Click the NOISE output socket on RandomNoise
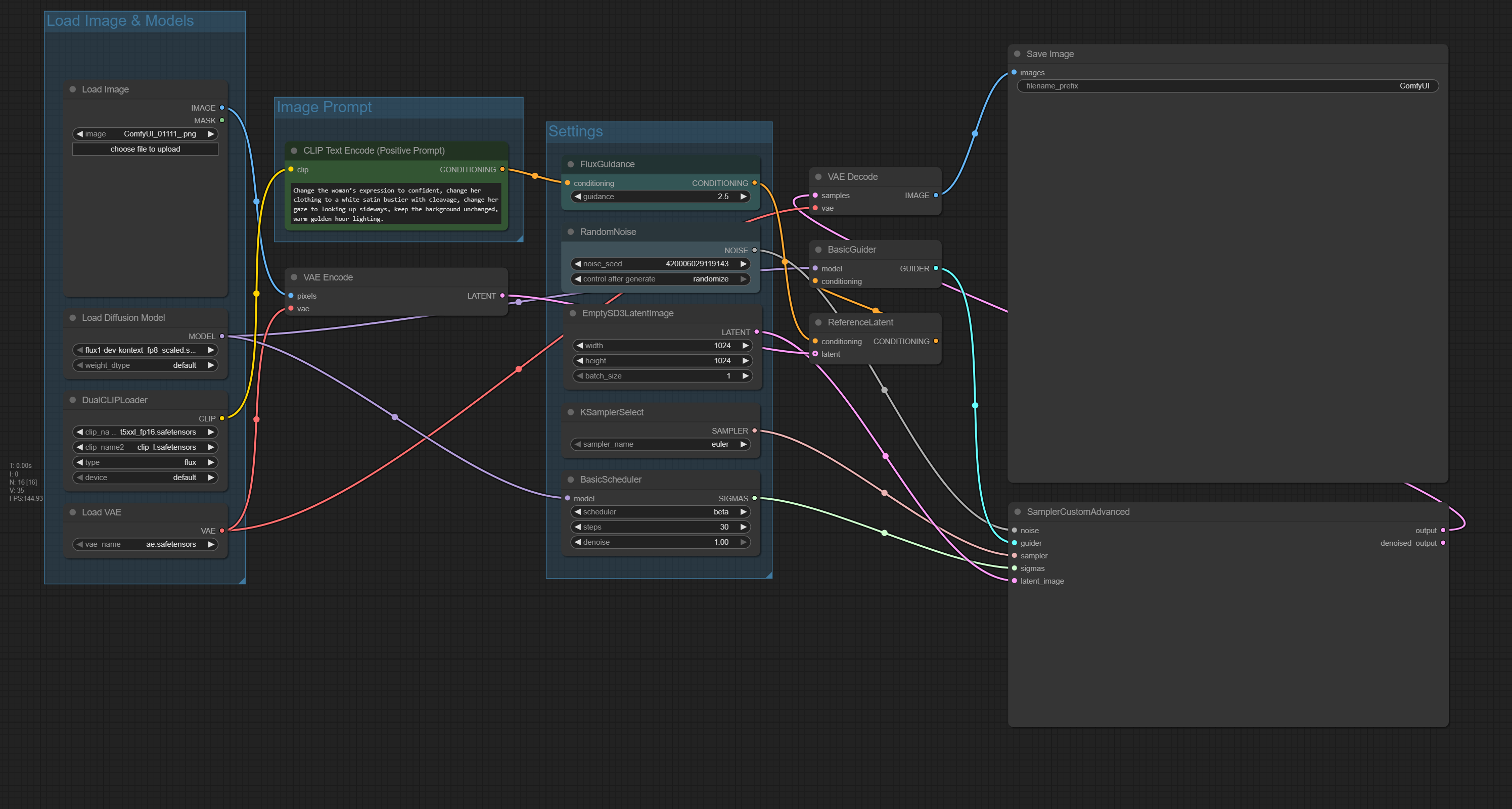This screenshot has height=809, width=1512. click(x=755, y=250)
